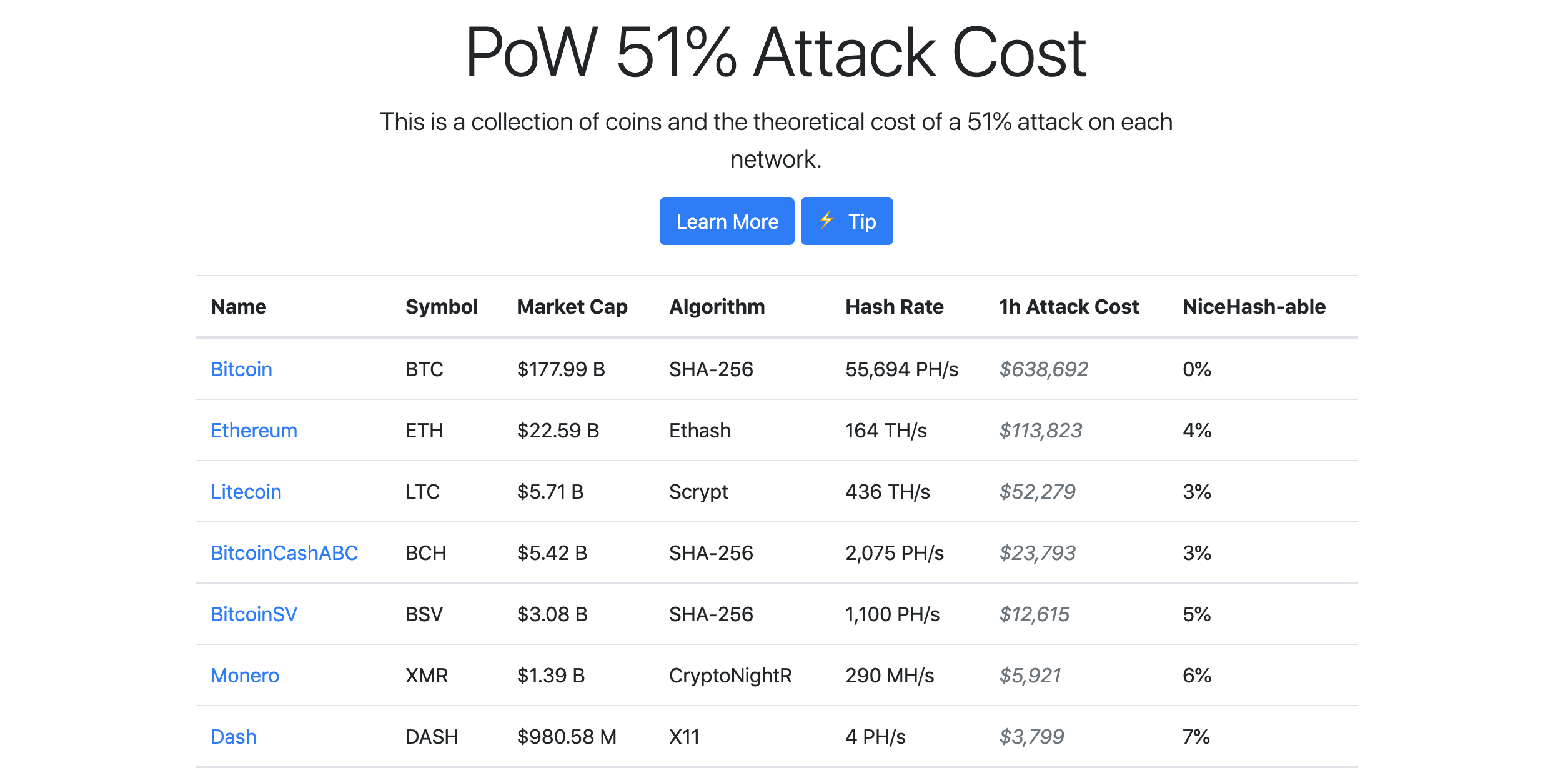Click the lightning bolt icon on Tip button
The width and height of the screenshot is (1568, 780).
pos(826,221)
